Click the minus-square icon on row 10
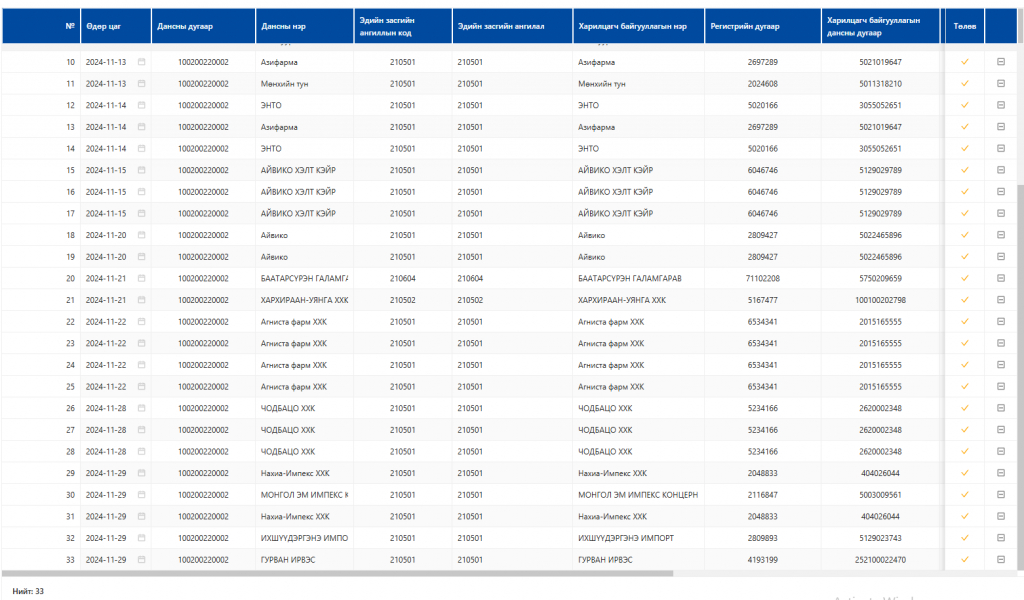The height and width of the screenshot is (600, 1024). 1000,62
